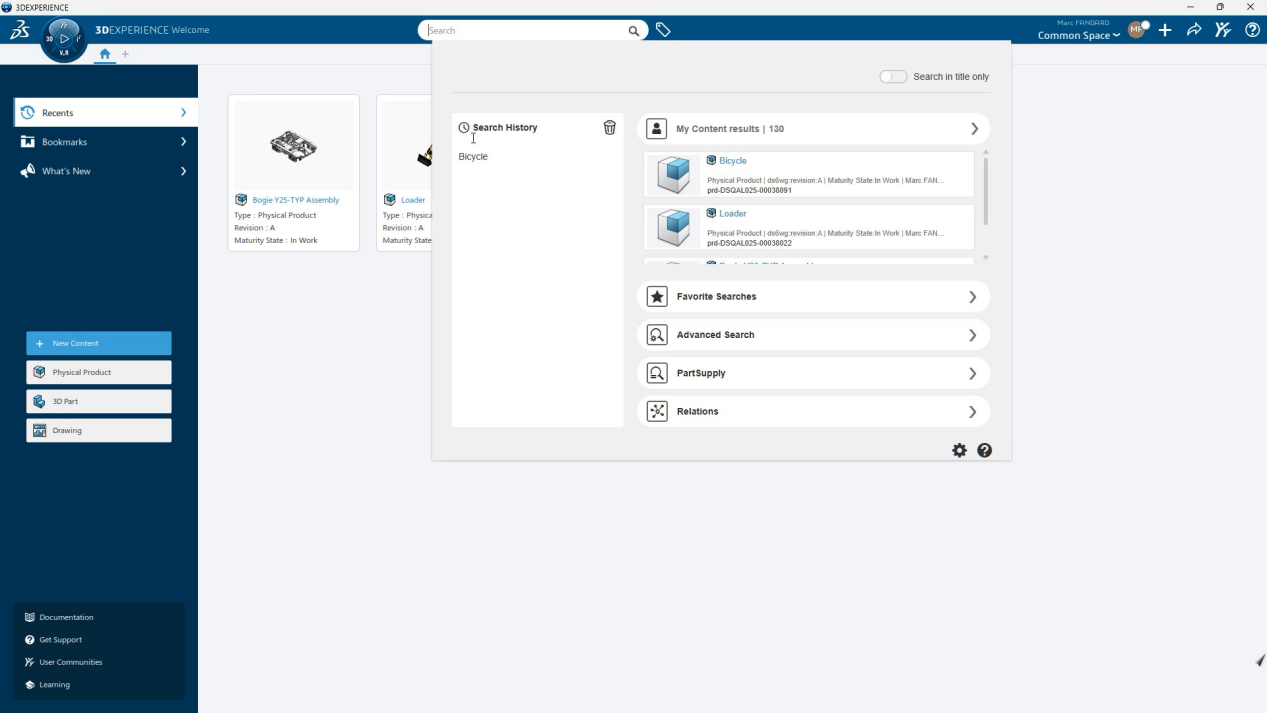
Task: Click the Physical Product button icon
Action: (x=39, y=372)
